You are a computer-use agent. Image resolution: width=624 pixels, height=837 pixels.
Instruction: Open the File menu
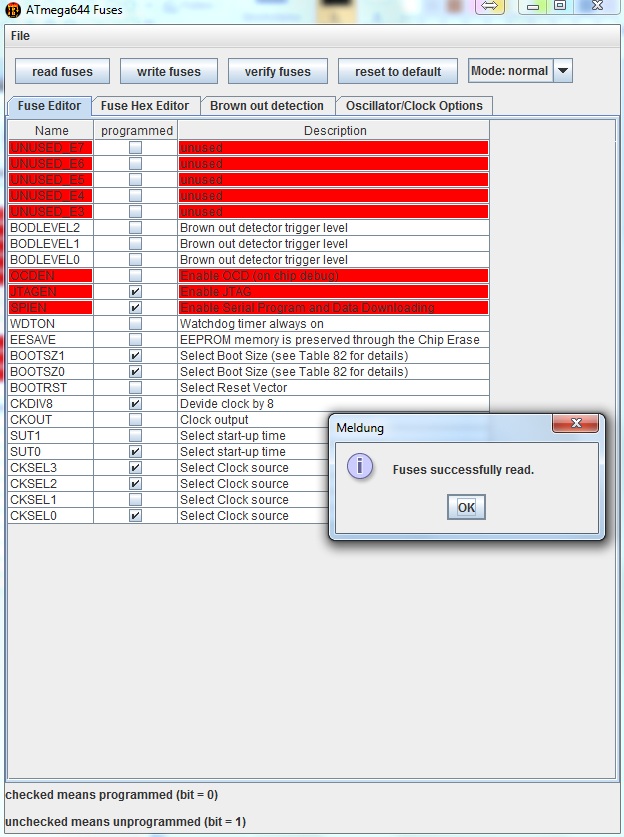[20, 36]
